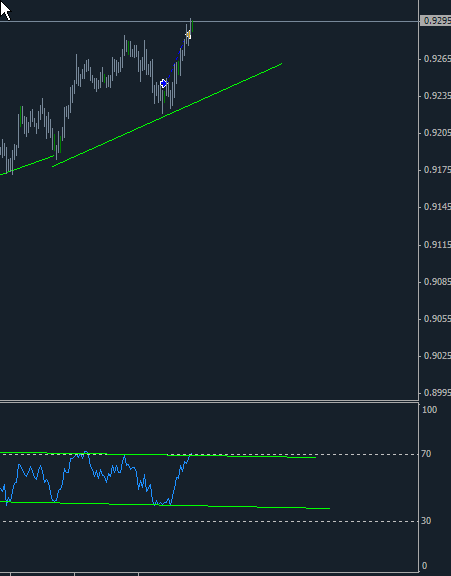Click the RSI 30 level label
Viewport: 451px width, 576px height.
click(426, 521)
